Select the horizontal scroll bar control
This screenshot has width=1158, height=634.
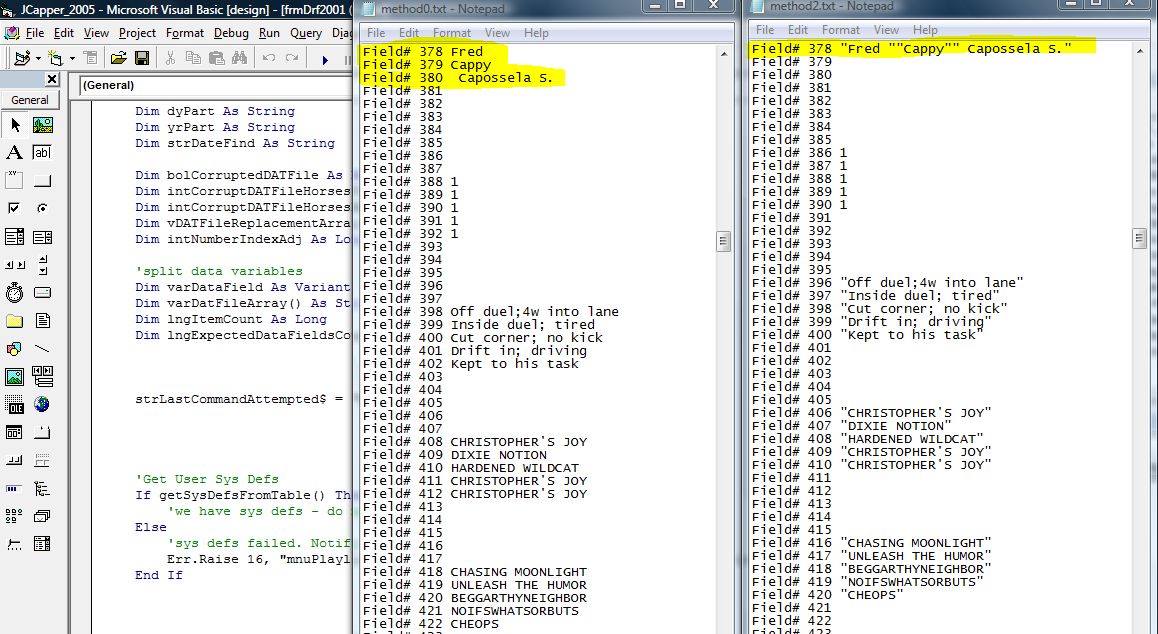14,265
